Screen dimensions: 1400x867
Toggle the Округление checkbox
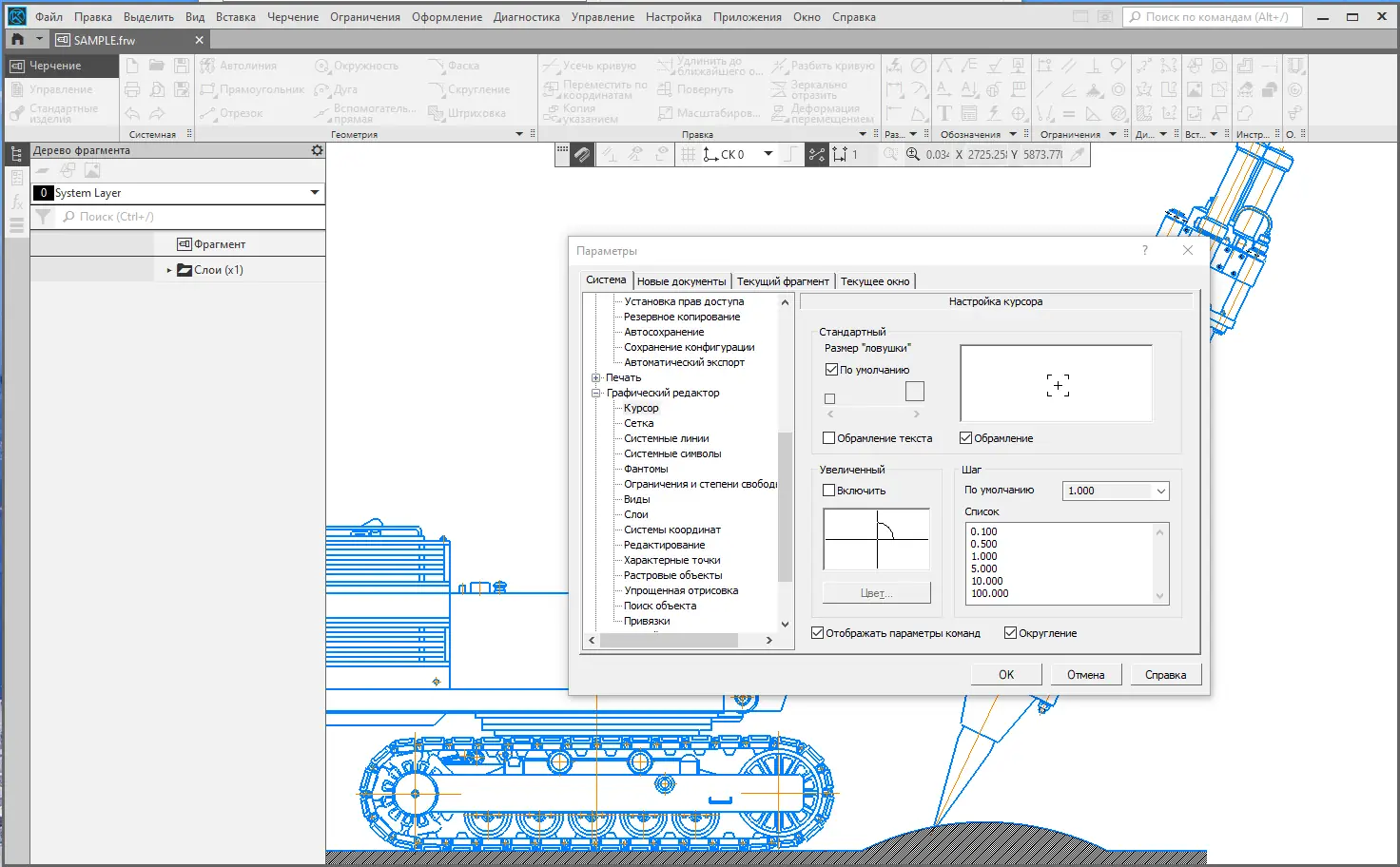click(x=1010, y=633)
